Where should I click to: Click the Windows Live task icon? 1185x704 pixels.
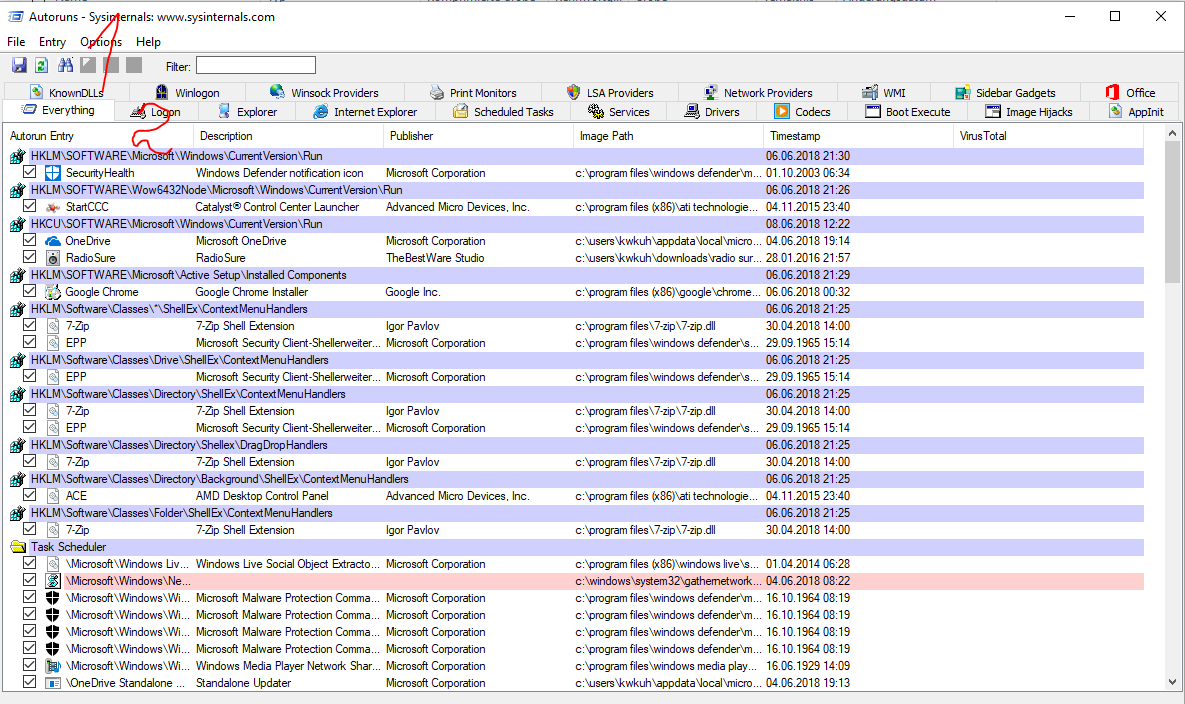53,564
